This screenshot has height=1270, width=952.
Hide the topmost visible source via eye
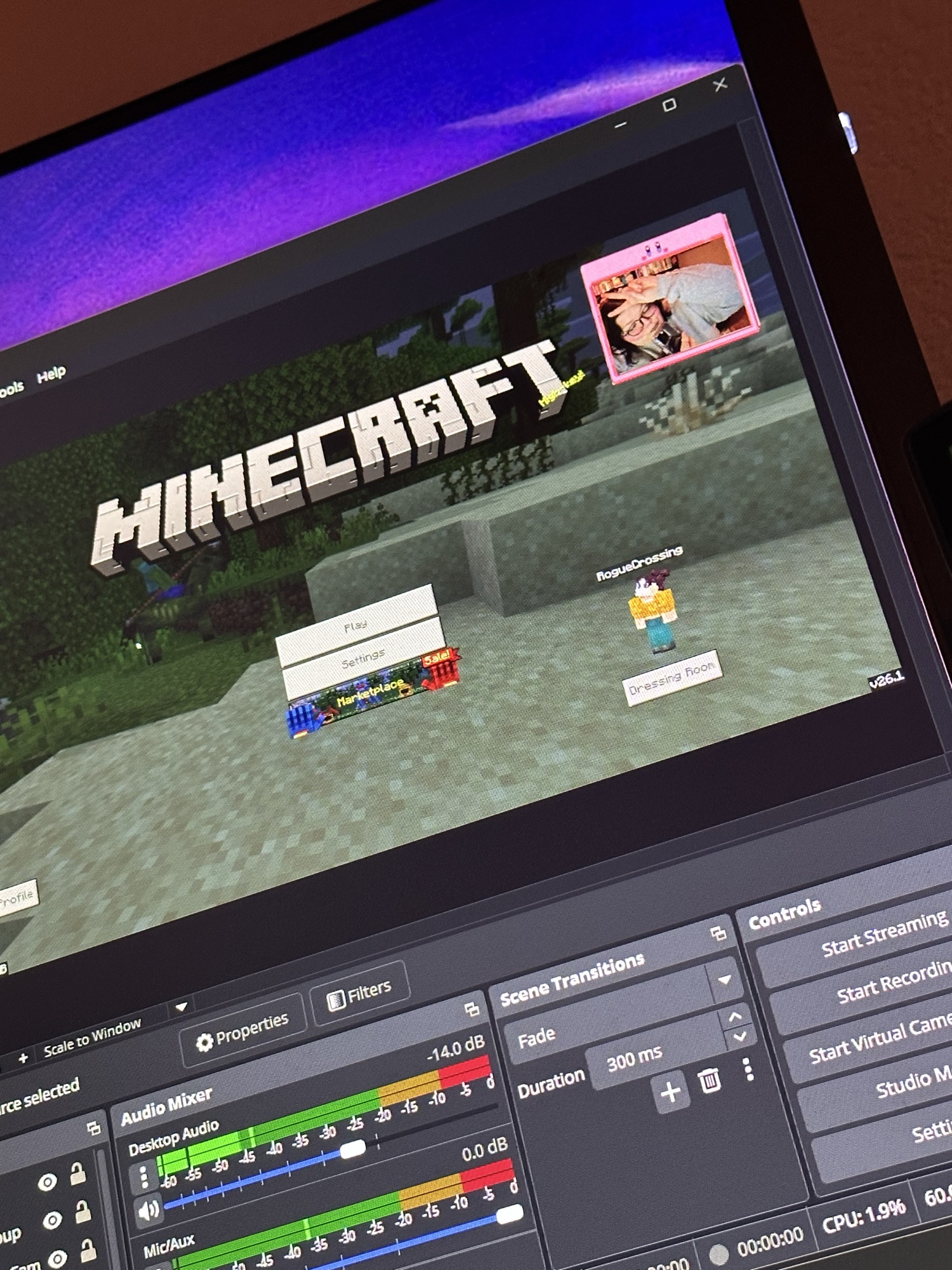(48, 1182)
